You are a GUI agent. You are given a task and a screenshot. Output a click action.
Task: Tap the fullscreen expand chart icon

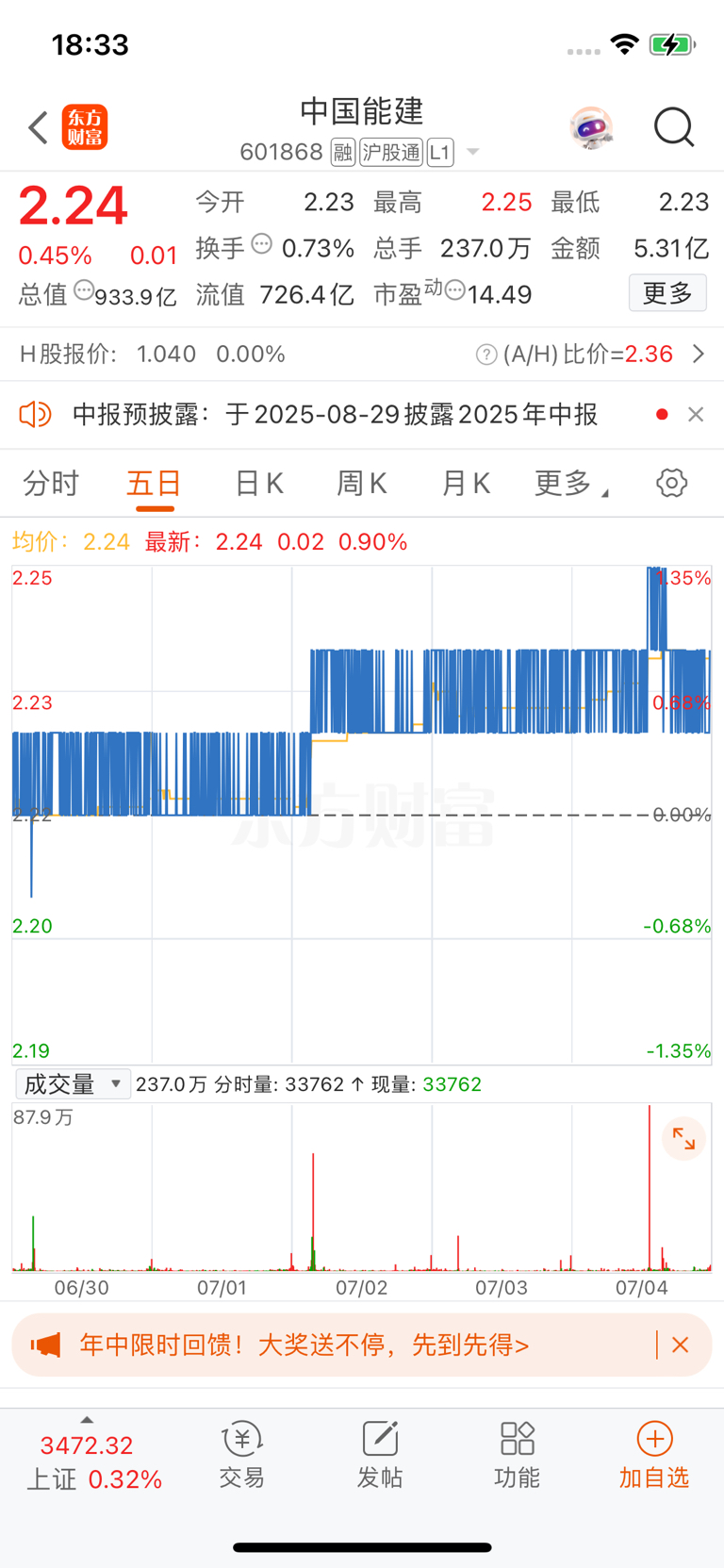coord(683,1139)
